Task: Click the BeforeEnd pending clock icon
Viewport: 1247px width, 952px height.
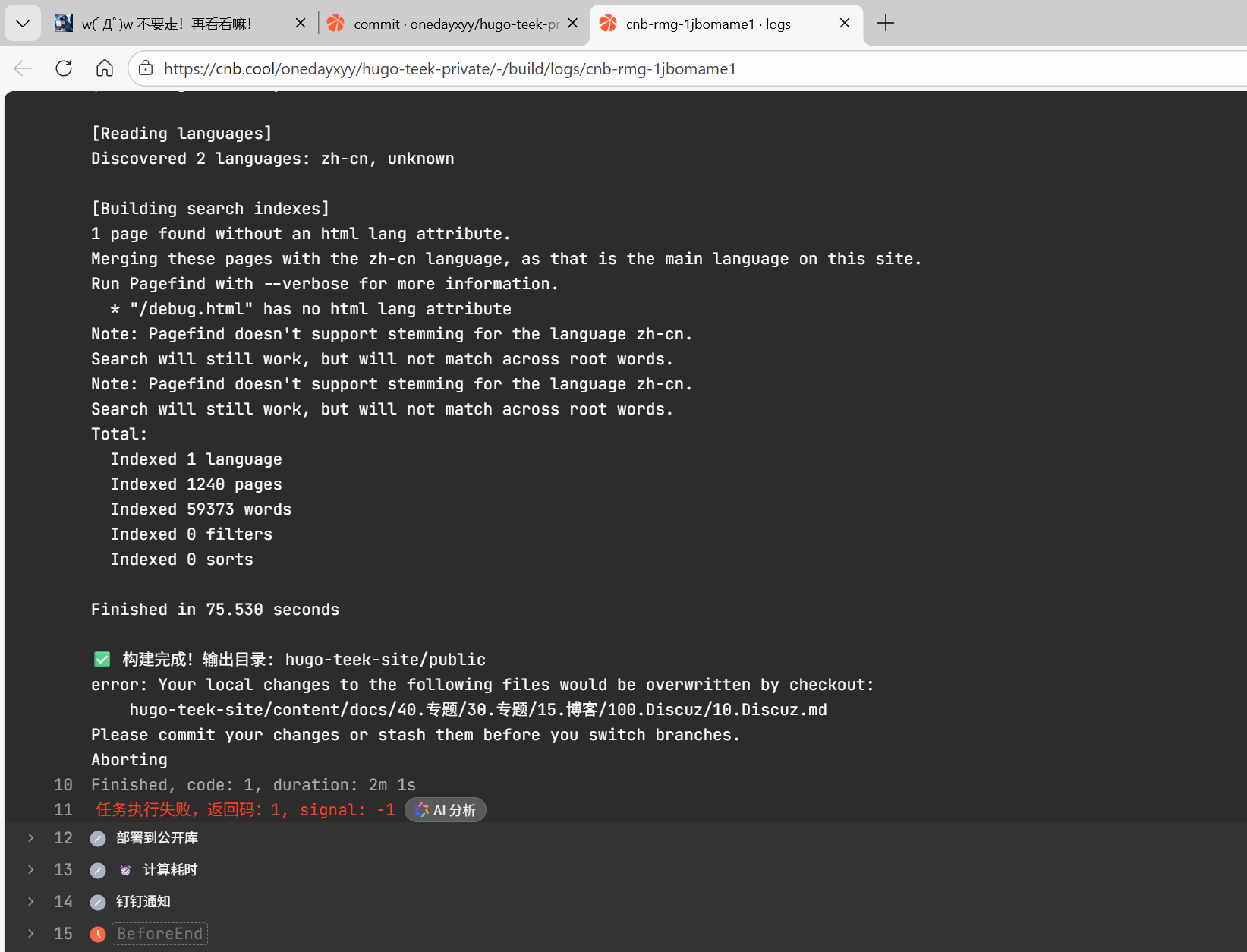Action: tap(98, 934)
